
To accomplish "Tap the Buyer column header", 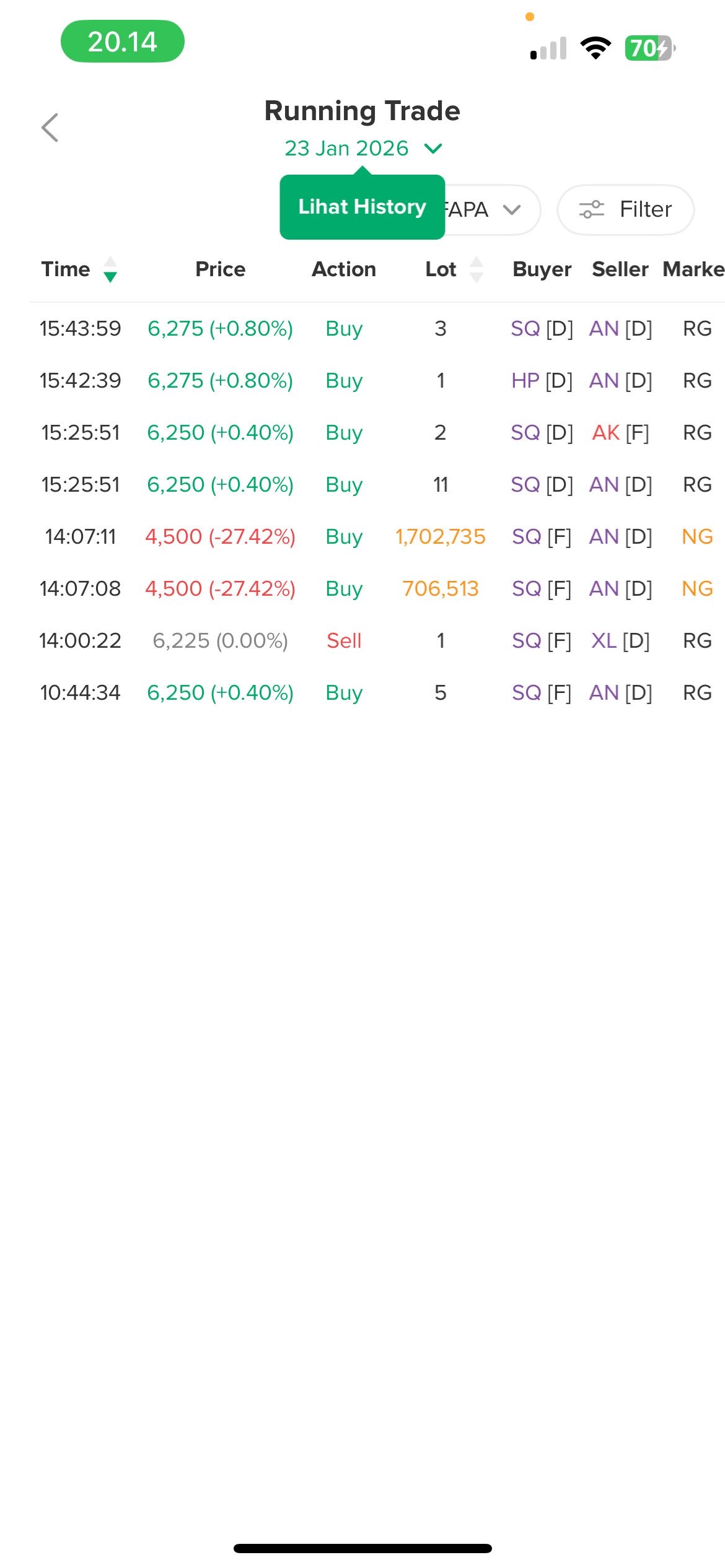I will coord(542,269).
